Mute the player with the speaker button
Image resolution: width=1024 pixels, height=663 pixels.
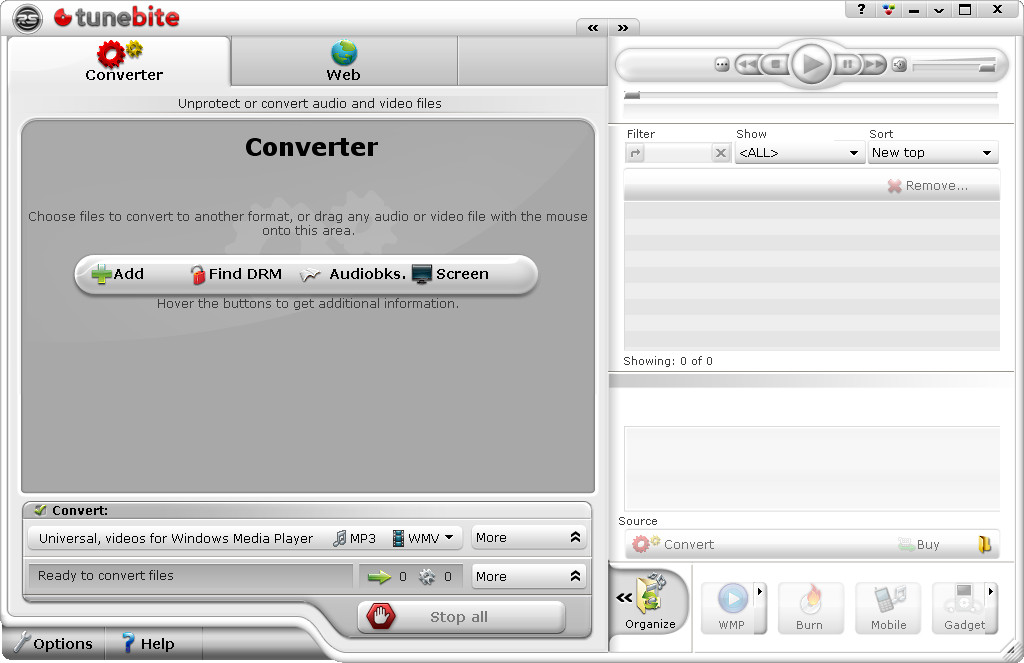coord(899,65)
